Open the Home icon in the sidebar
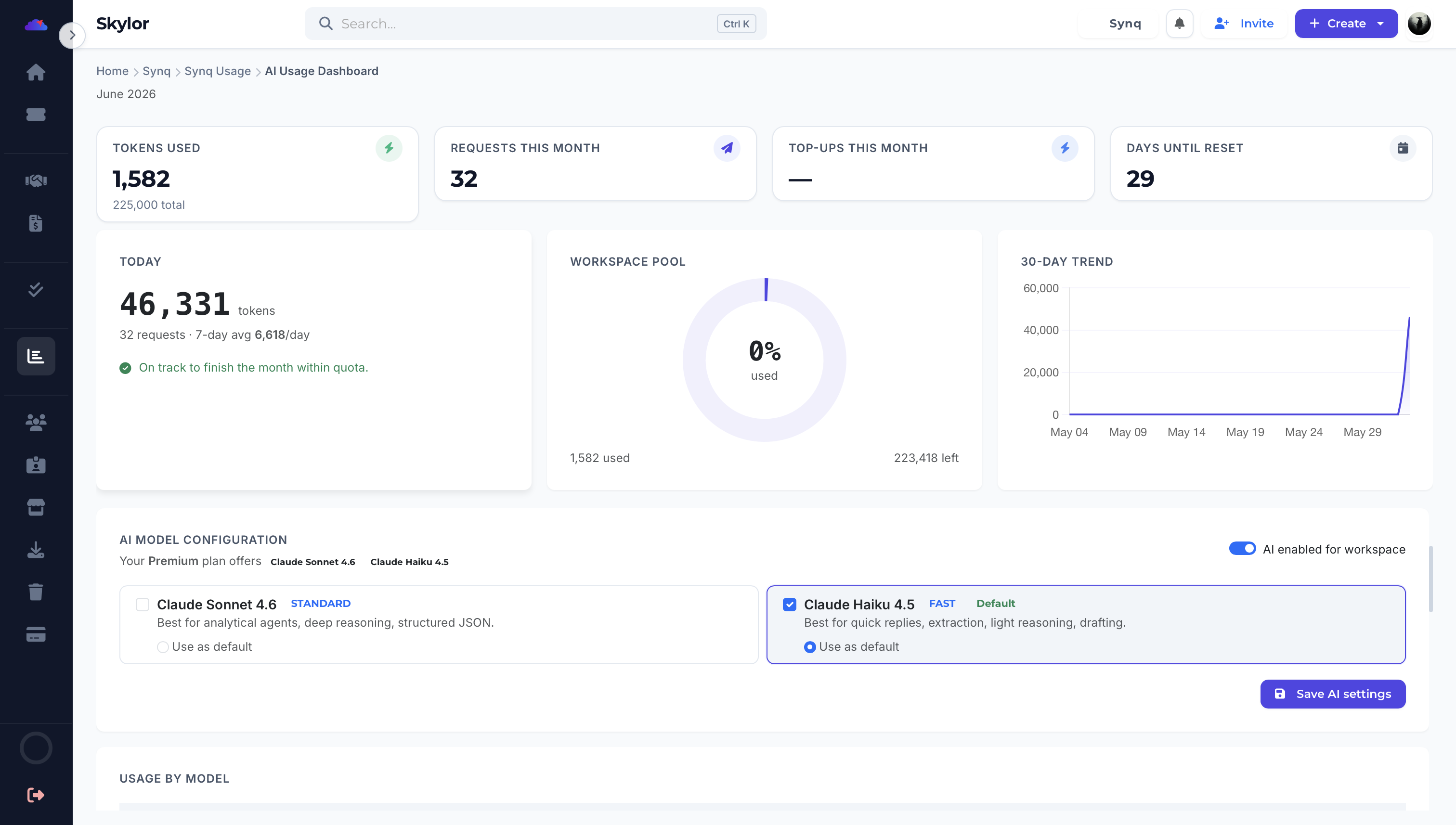This screenshot has height=825, width=1456. pyautogui.click(x=36, y=72)
